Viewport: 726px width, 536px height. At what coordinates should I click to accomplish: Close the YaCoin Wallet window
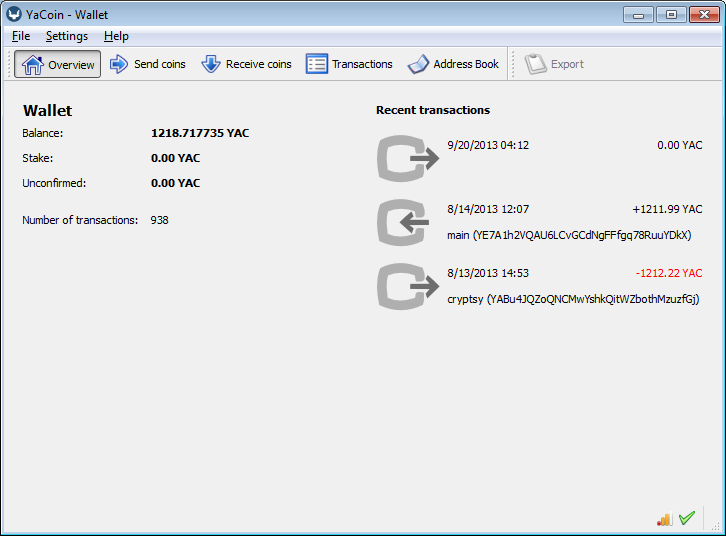coord(704,15)
